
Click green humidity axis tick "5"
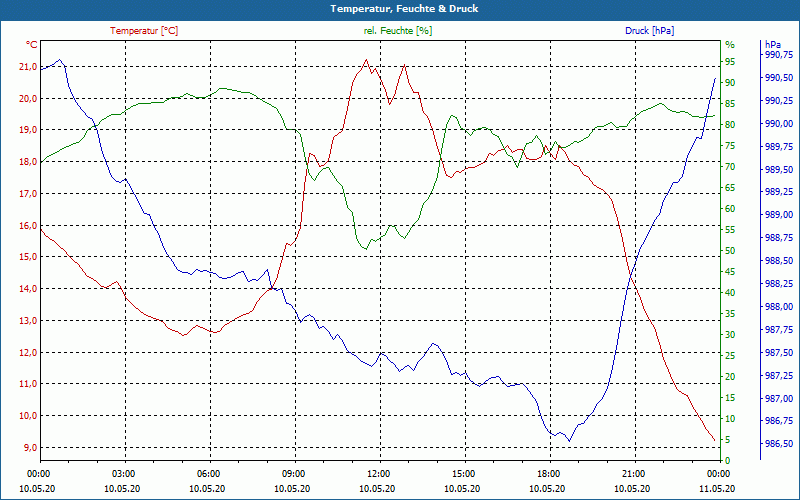click(x=728, y=440)
